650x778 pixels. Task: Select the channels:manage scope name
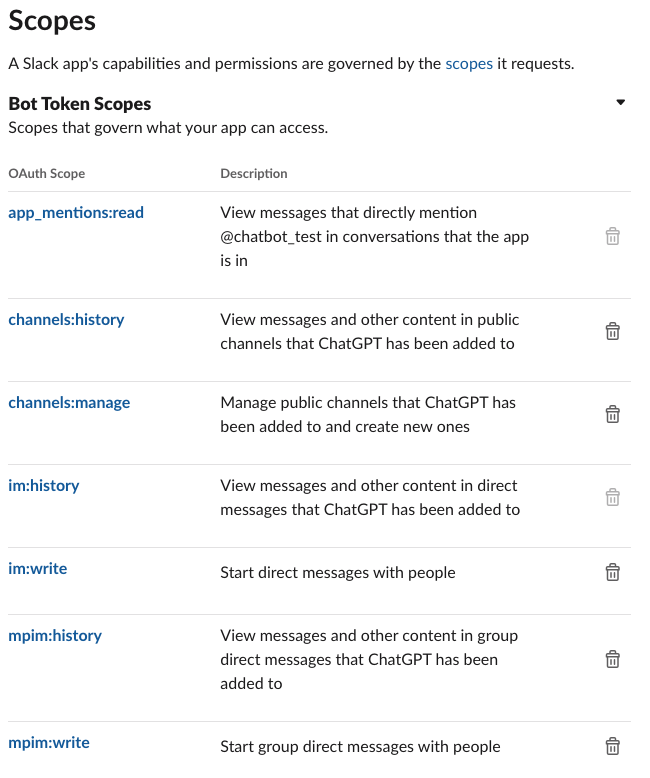click(69, 402)
